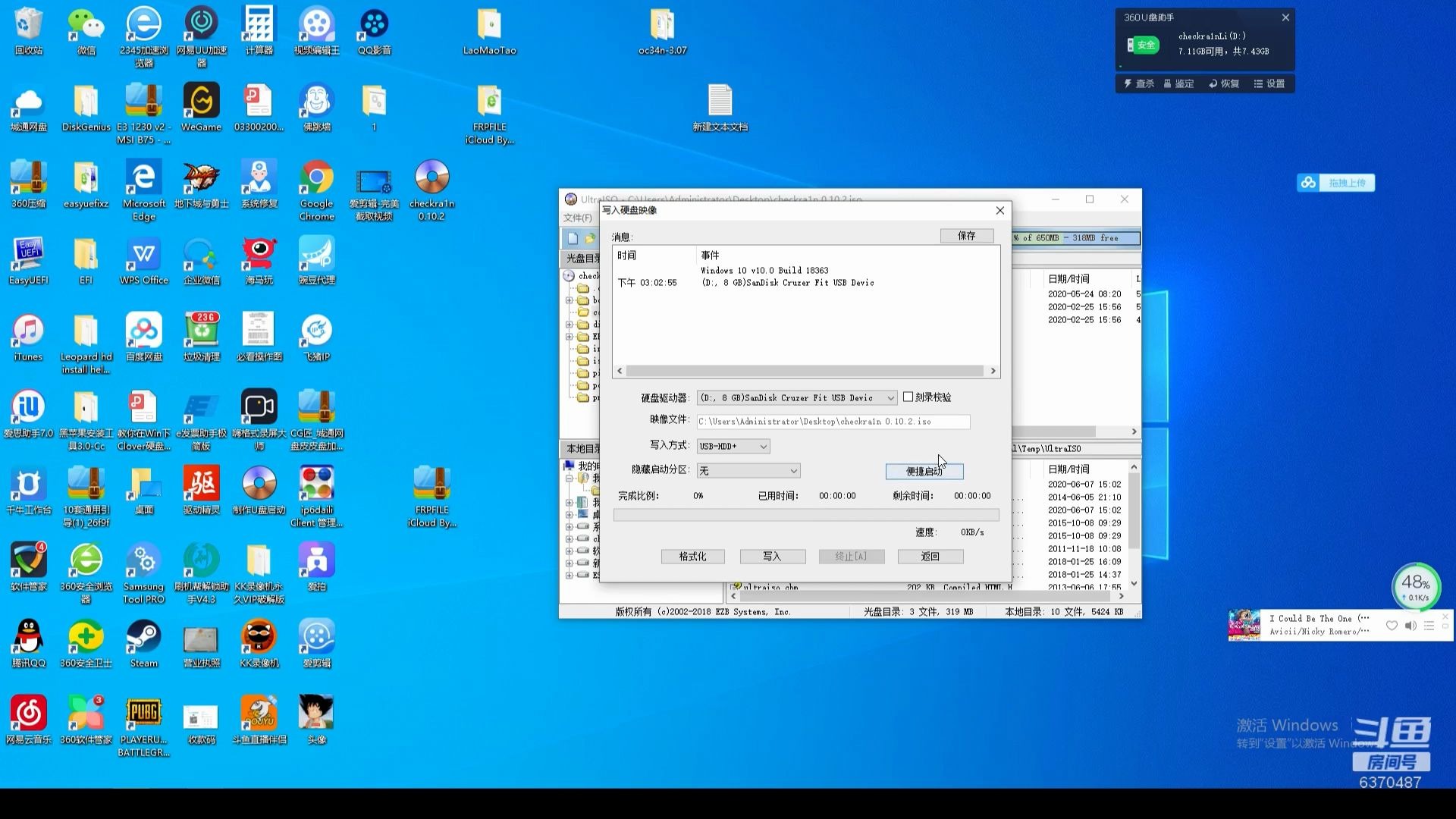Click the 查杀 button in 360 U盘助手
Viewport: 1456px width, 819px height.
pos(1139,84)
